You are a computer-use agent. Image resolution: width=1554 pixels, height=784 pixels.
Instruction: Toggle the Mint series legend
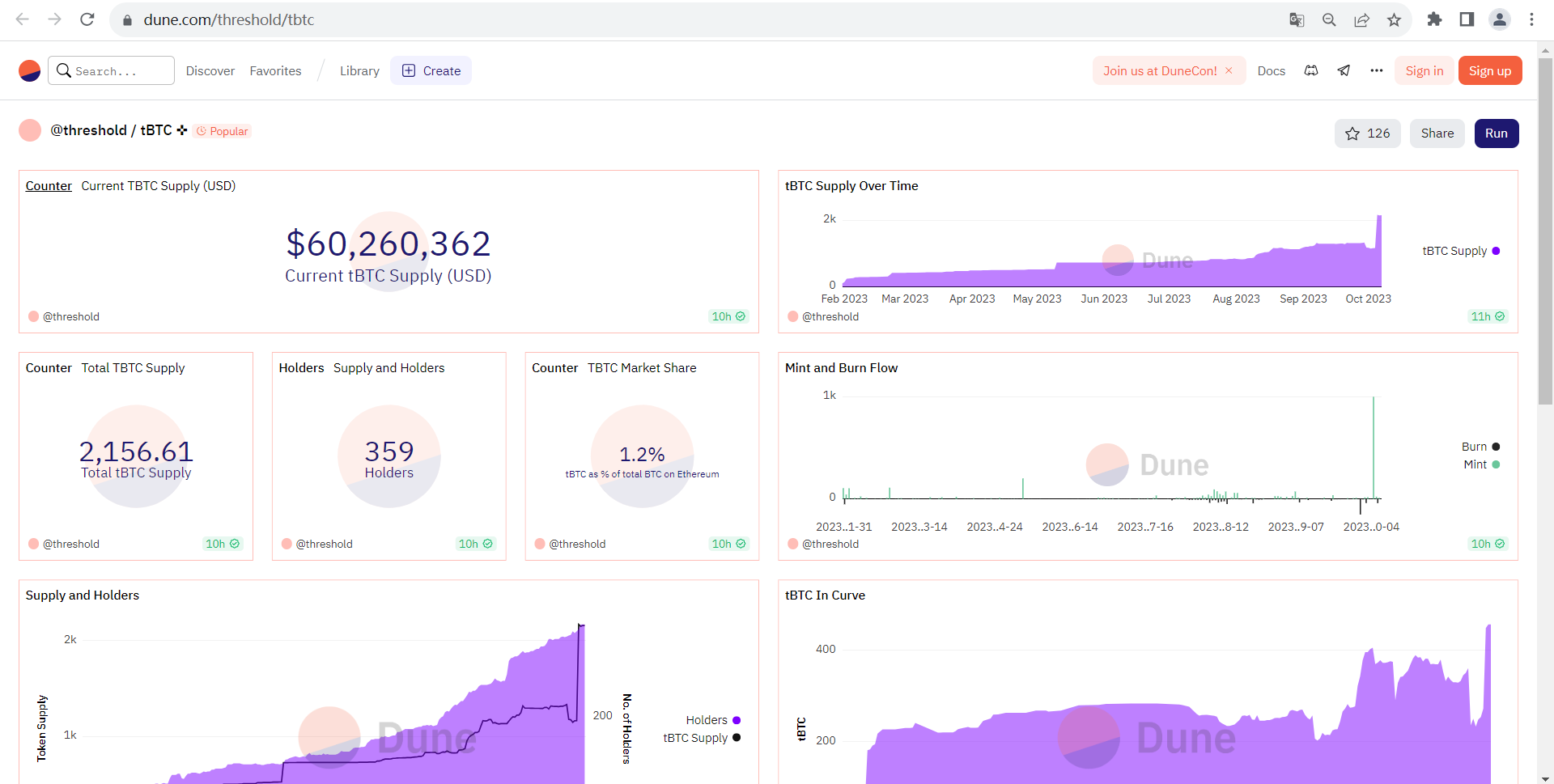tap(1481, 464)
